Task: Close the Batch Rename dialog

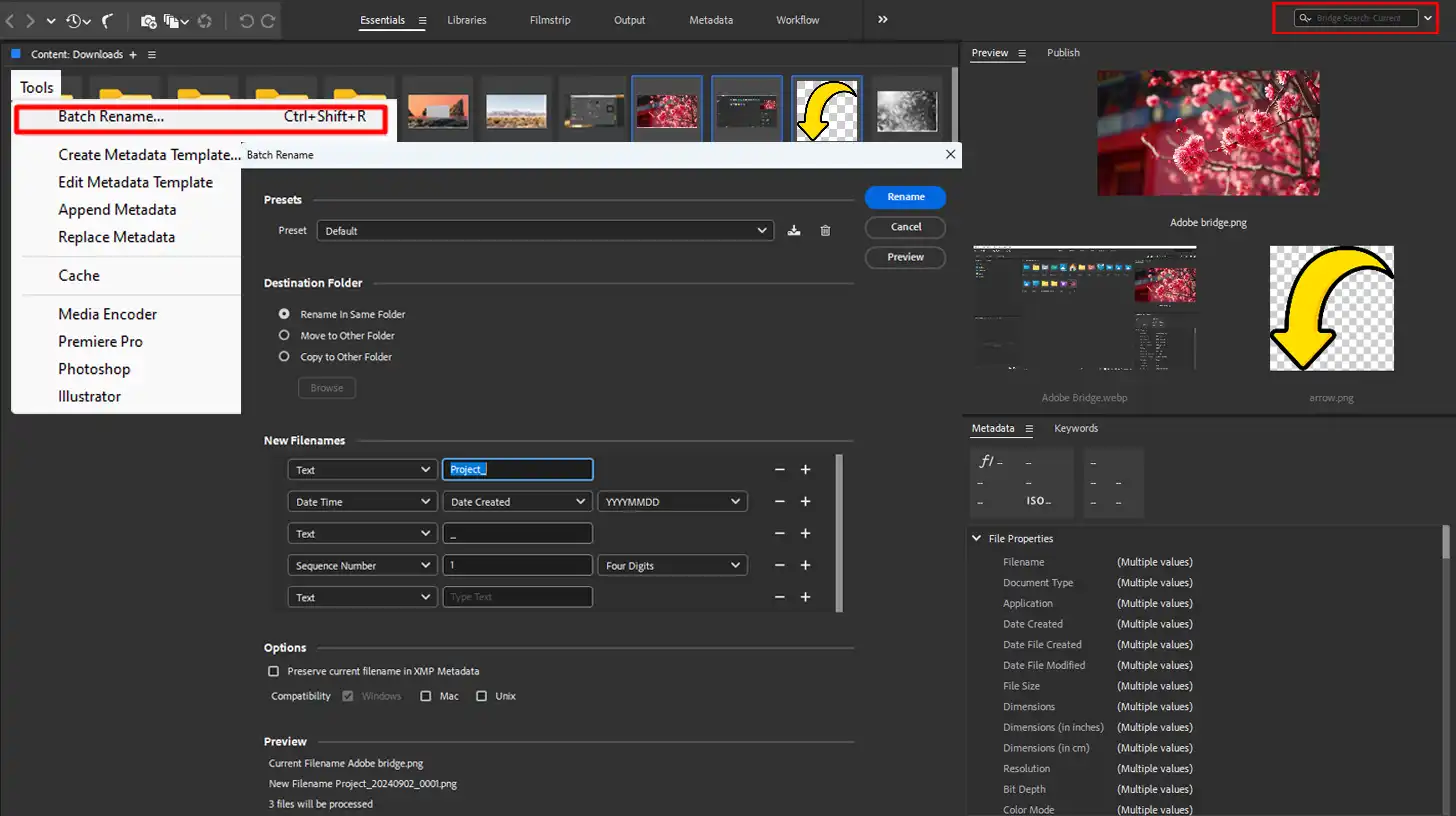Action: coord(949,155)
